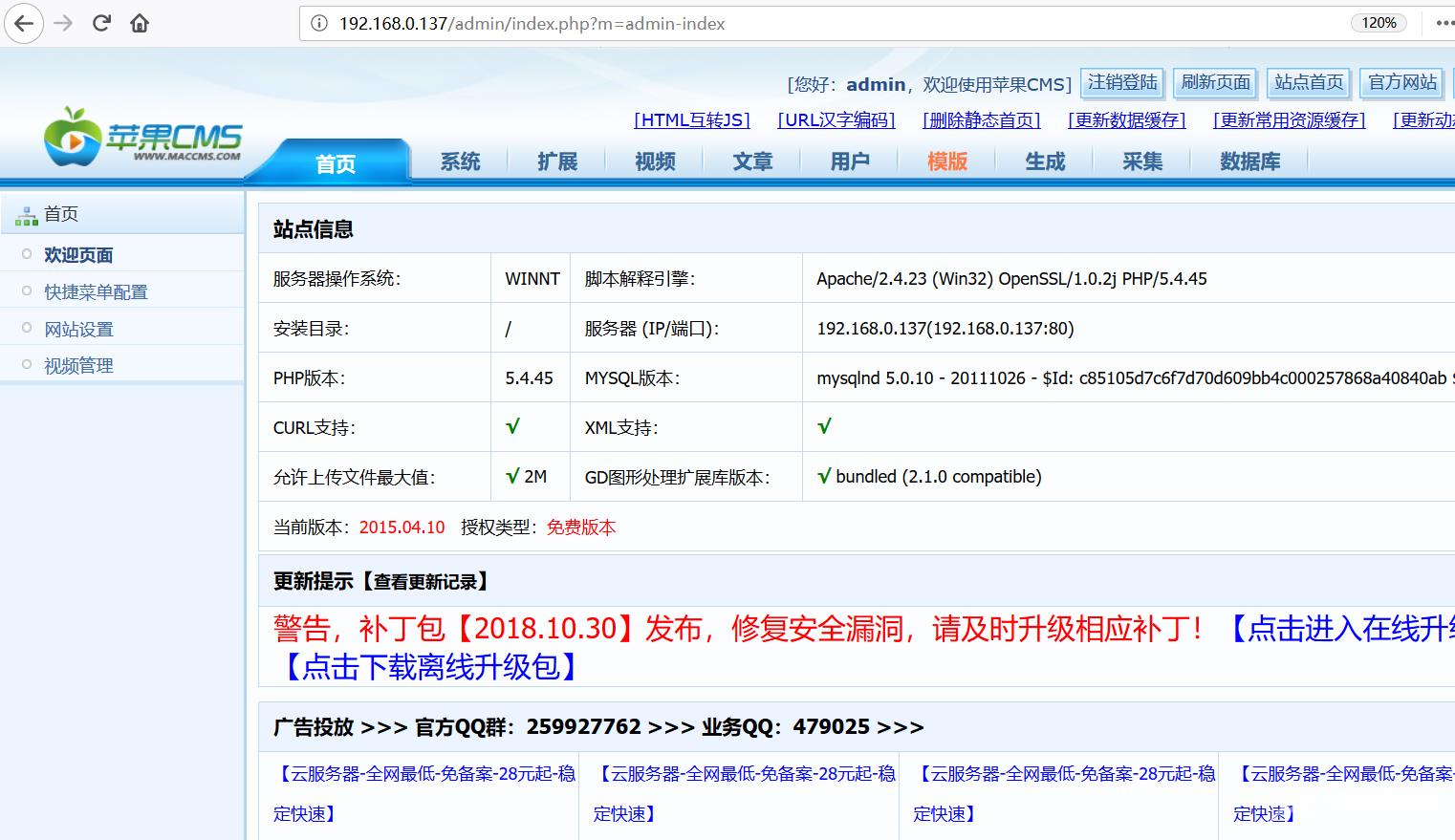Image resolution: width=1455 pixels, height=840 pixels.
Task: Click the 首页 sidebar section header
Action: 122,214
